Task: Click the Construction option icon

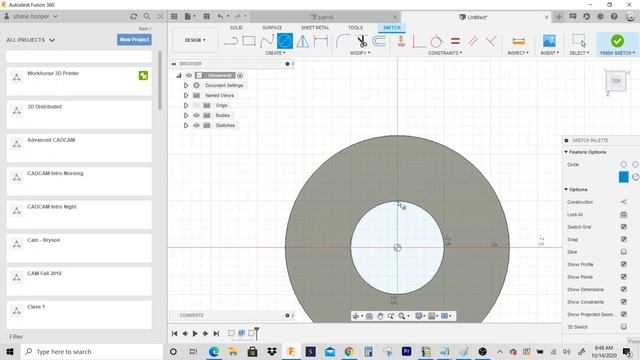Action: [x=624, y=202]
